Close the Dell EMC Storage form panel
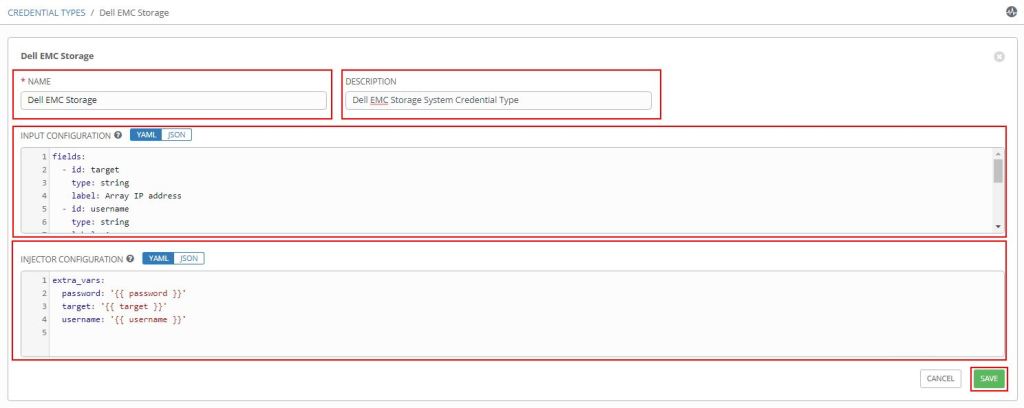The image size is (1024, 408). pyautogui.click(x=999, y=57)
